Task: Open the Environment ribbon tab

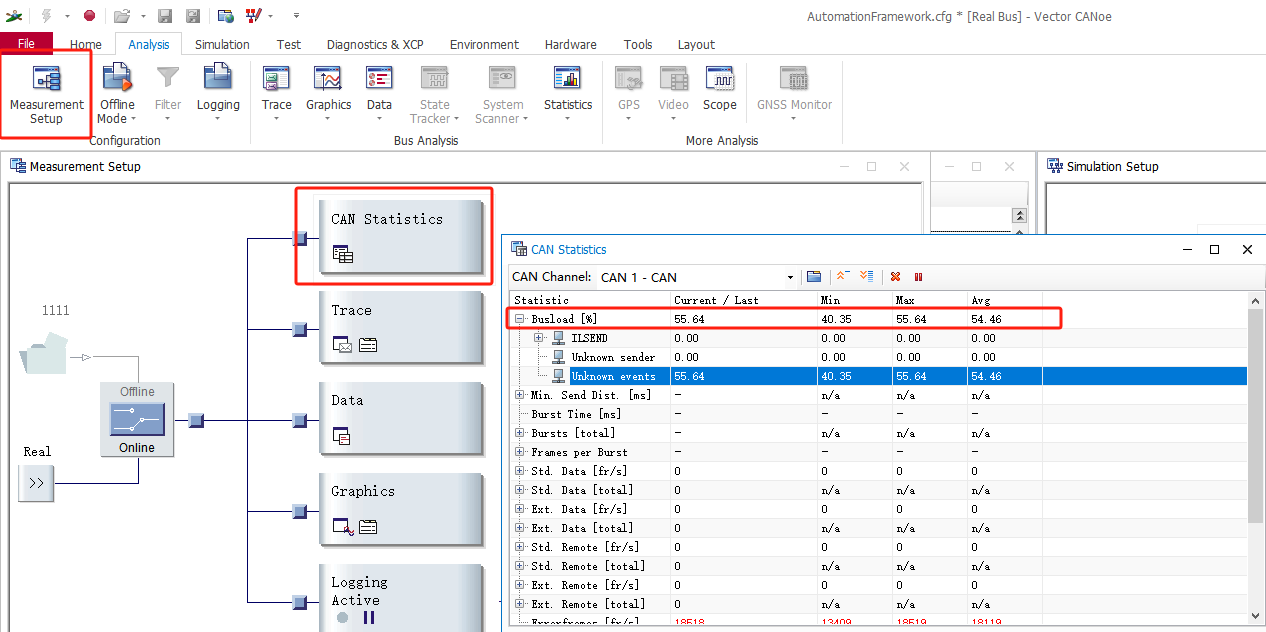Action: (x=484, y=44)
